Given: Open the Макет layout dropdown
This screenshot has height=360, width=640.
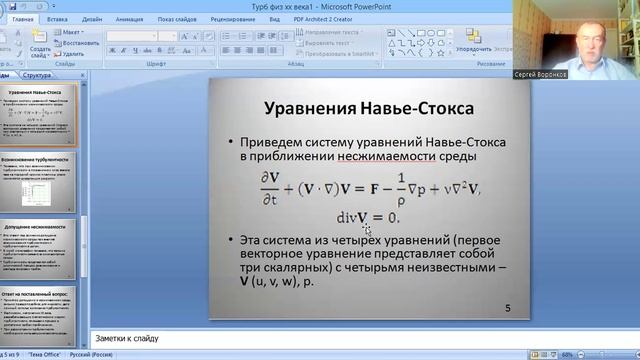Looking at the screenshot, I should point(69,32).
